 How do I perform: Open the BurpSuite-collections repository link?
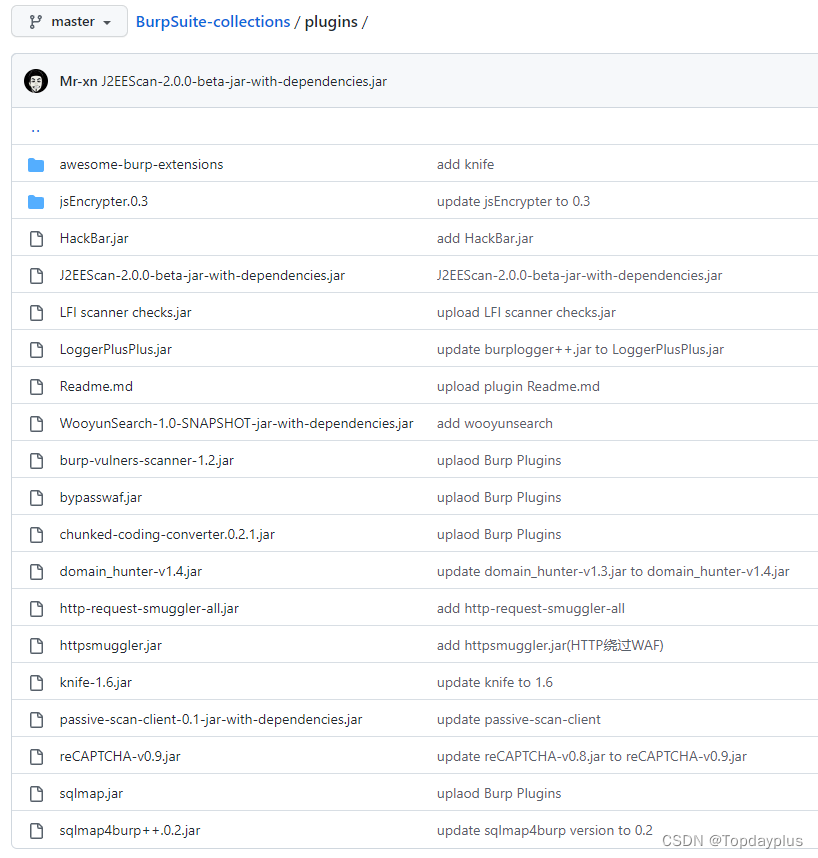(x=213, y=21)
